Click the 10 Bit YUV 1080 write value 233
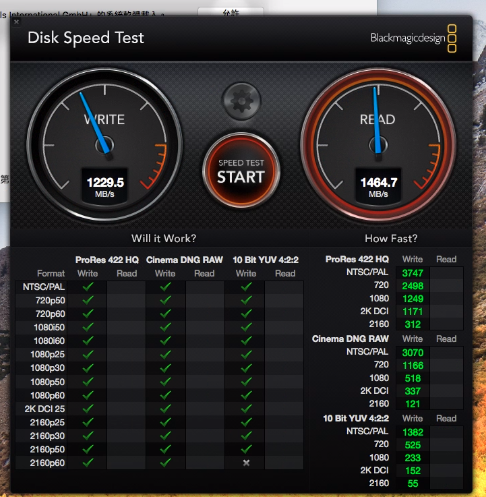 click(413, 458)
